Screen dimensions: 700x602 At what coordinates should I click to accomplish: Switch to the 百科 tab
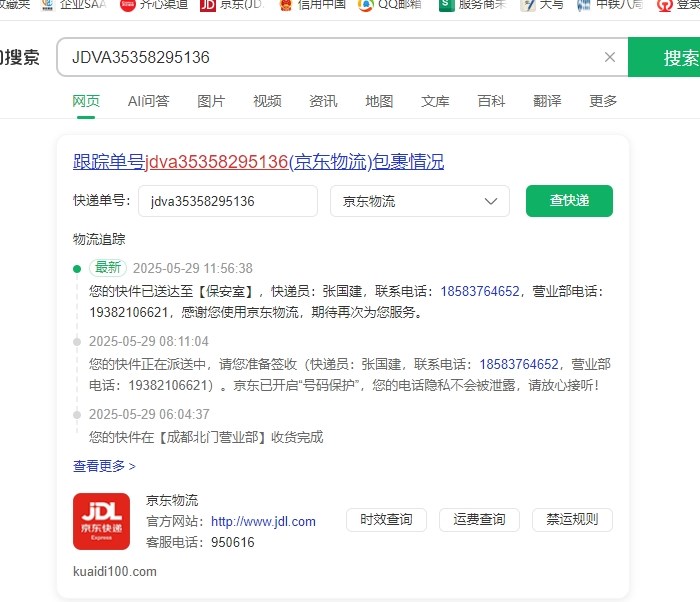pyautogui.click(x=491, y=101)
